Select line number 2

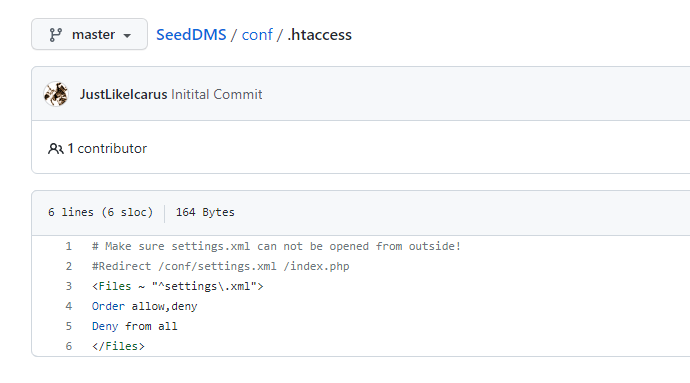(x=69, y=266)
